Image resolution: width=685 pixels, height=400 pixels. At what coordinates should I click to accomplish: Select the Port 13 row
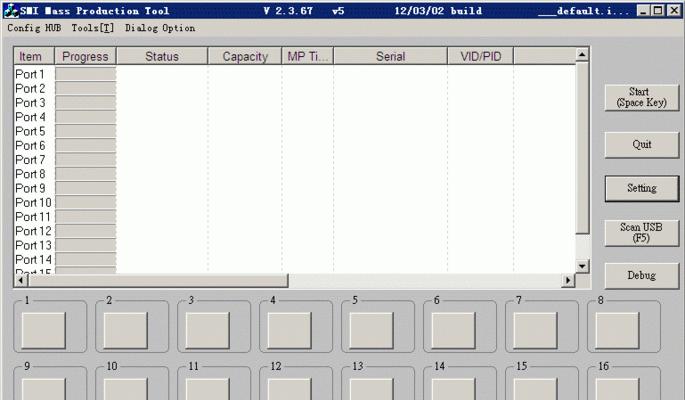[x=295, y=245]
